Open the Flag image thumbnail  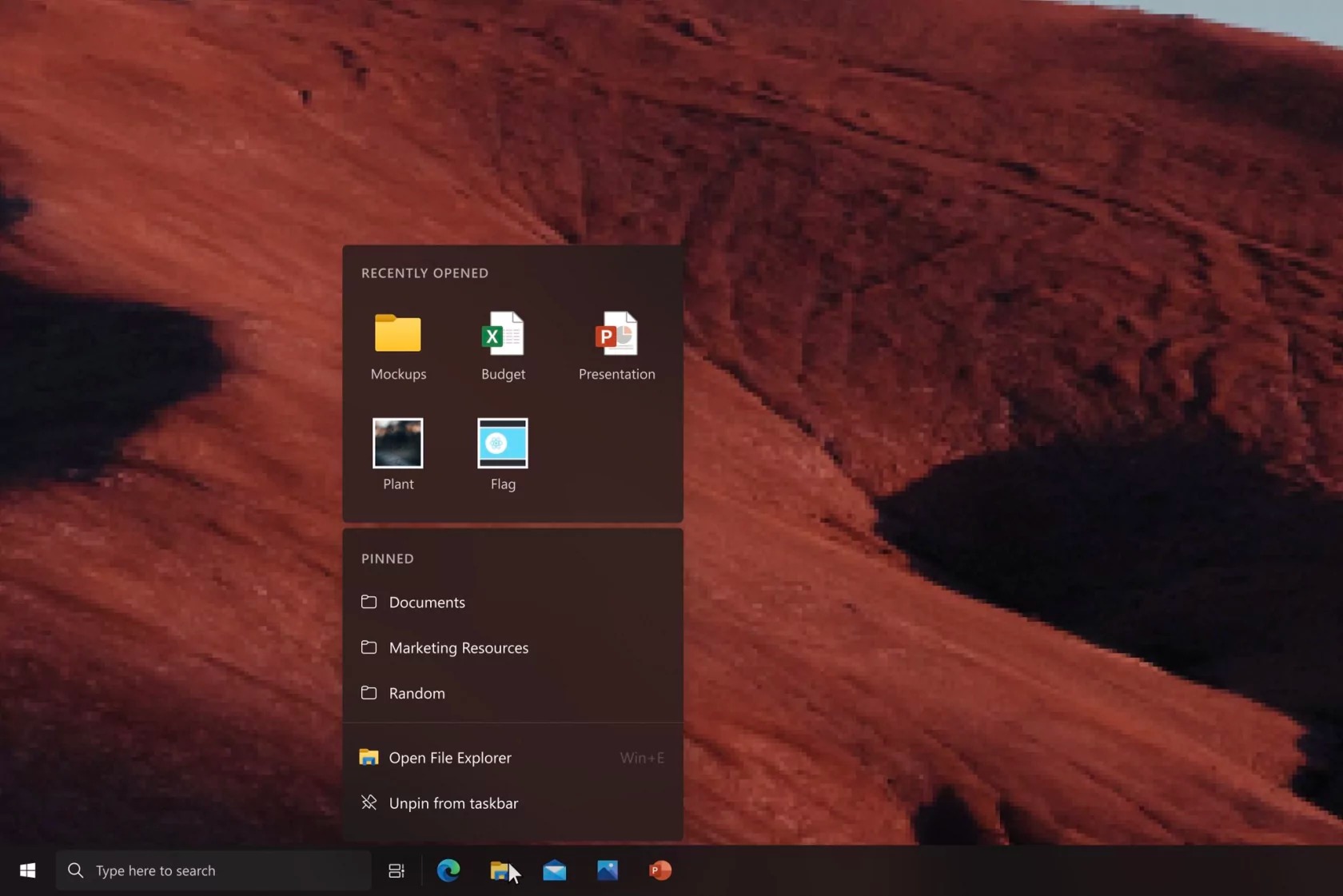503,452
